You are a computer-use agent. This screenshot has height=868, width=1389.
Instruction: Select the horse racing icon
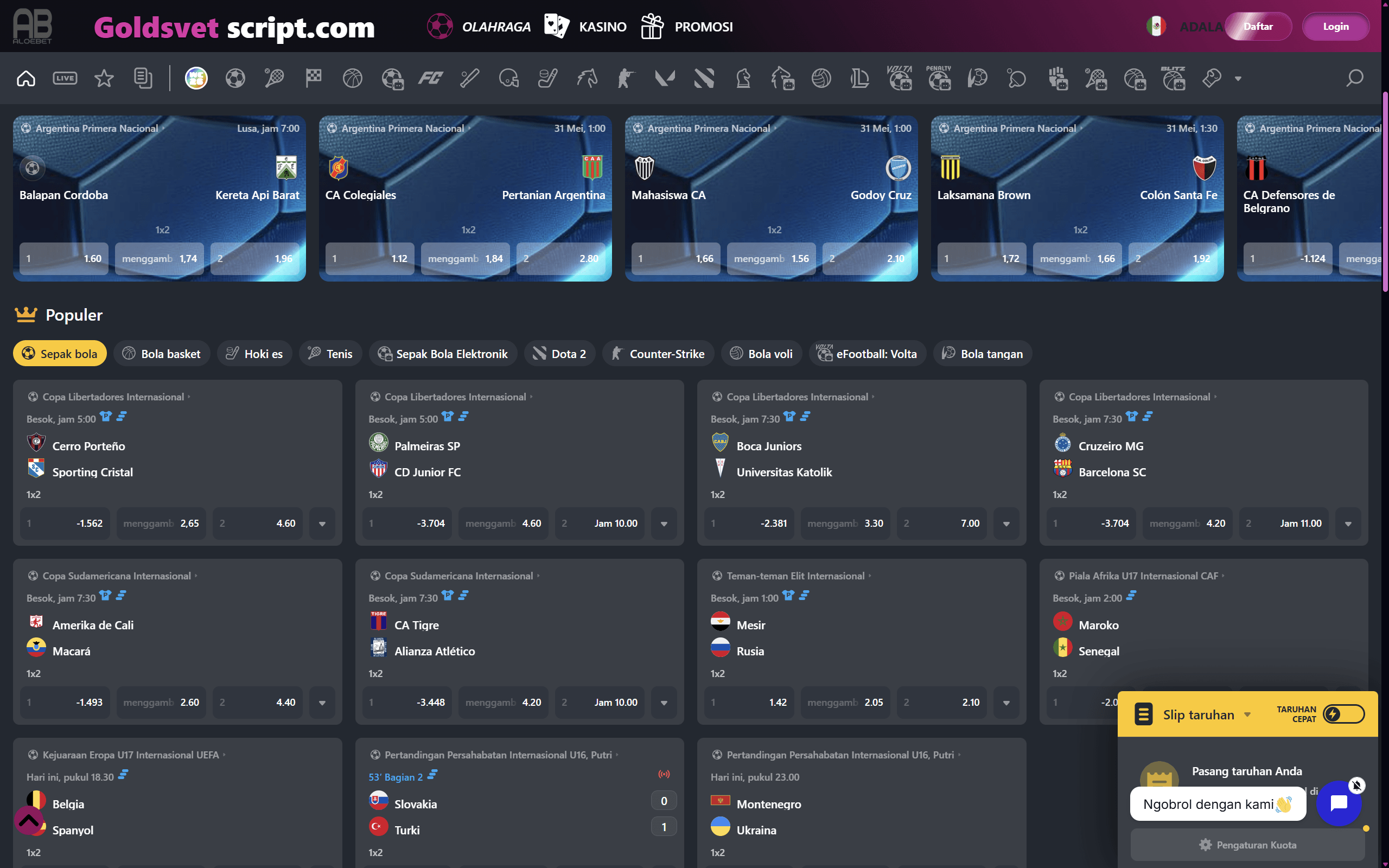tap(587, 78)
